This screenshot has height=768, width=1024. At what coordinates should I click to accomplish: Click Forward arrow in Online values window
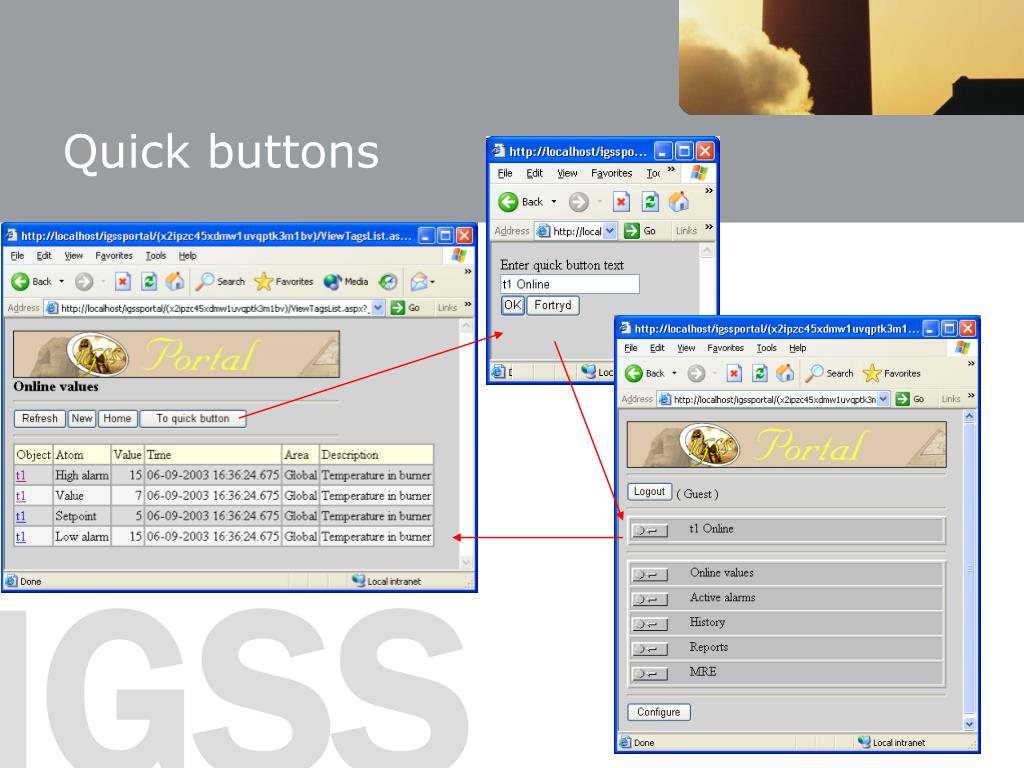pos(84,281)
